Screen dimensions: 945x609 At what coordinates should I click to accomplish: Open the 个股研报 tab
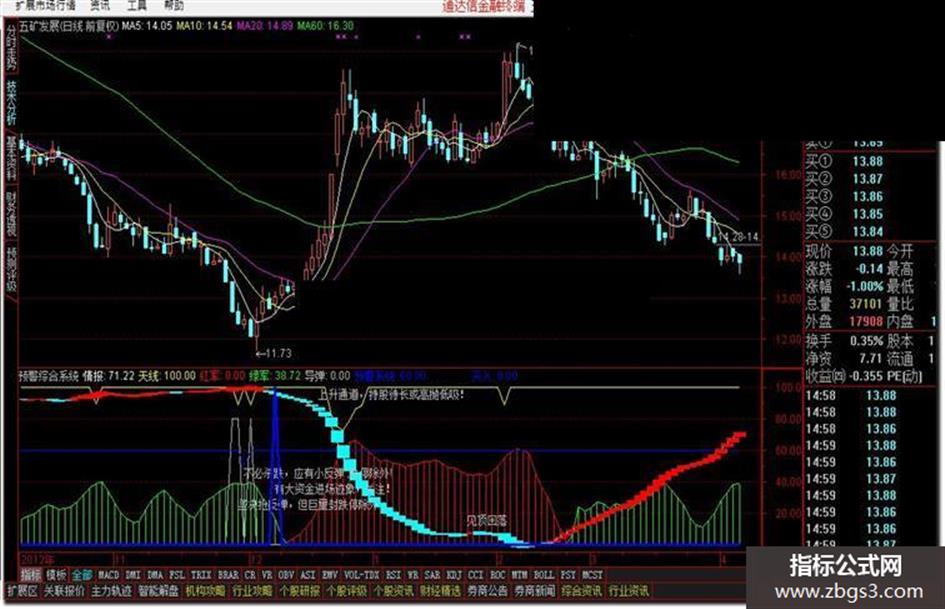click(300, 591)
